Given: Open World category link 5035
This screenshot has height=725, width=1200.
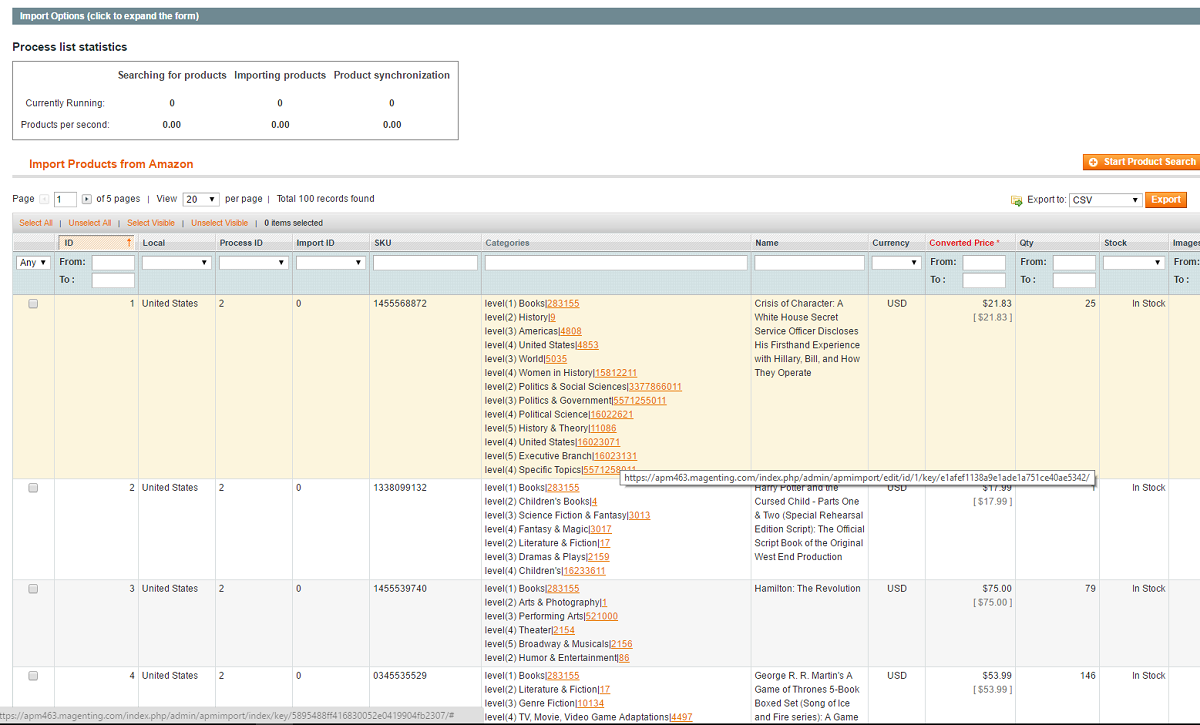Looking at the screenshot, I should point(556,359).
